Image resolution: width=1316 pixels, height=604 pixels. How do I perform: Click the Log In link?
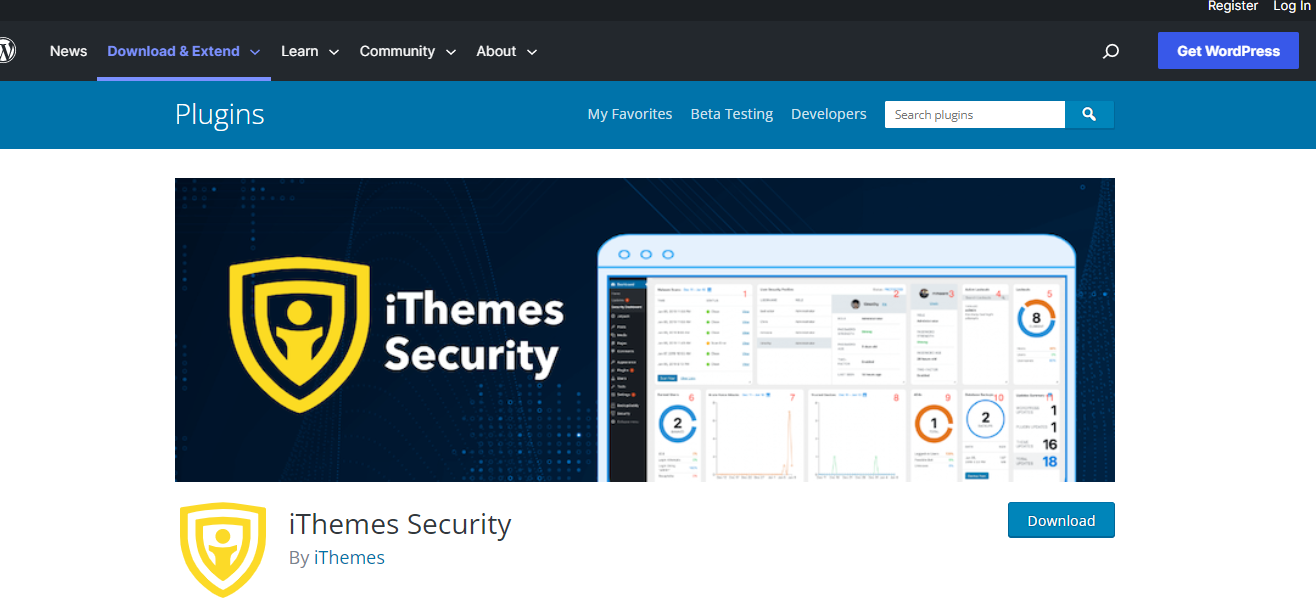1291,6
